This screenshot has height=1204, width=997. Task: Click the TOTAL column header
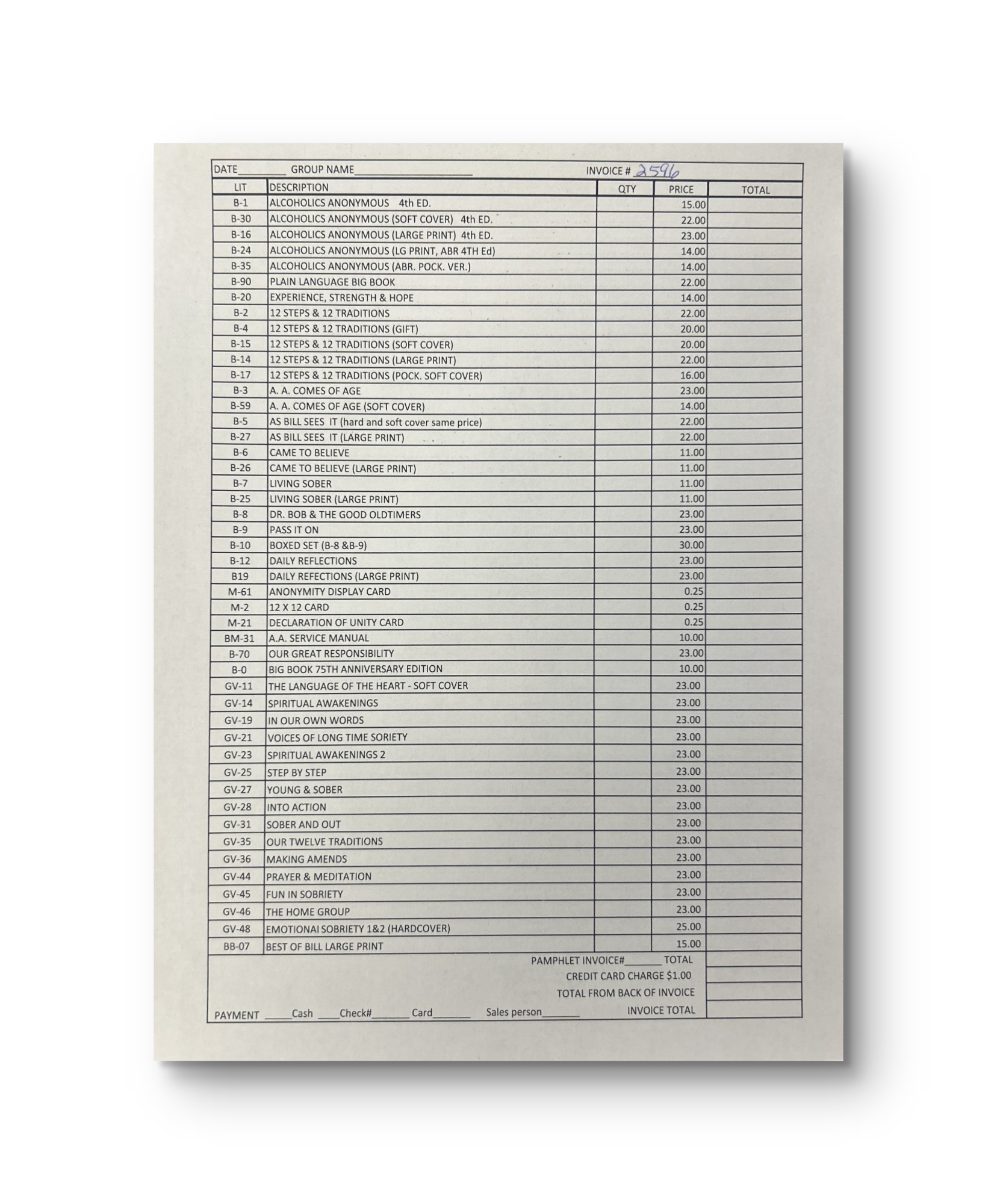pos(755,190)
